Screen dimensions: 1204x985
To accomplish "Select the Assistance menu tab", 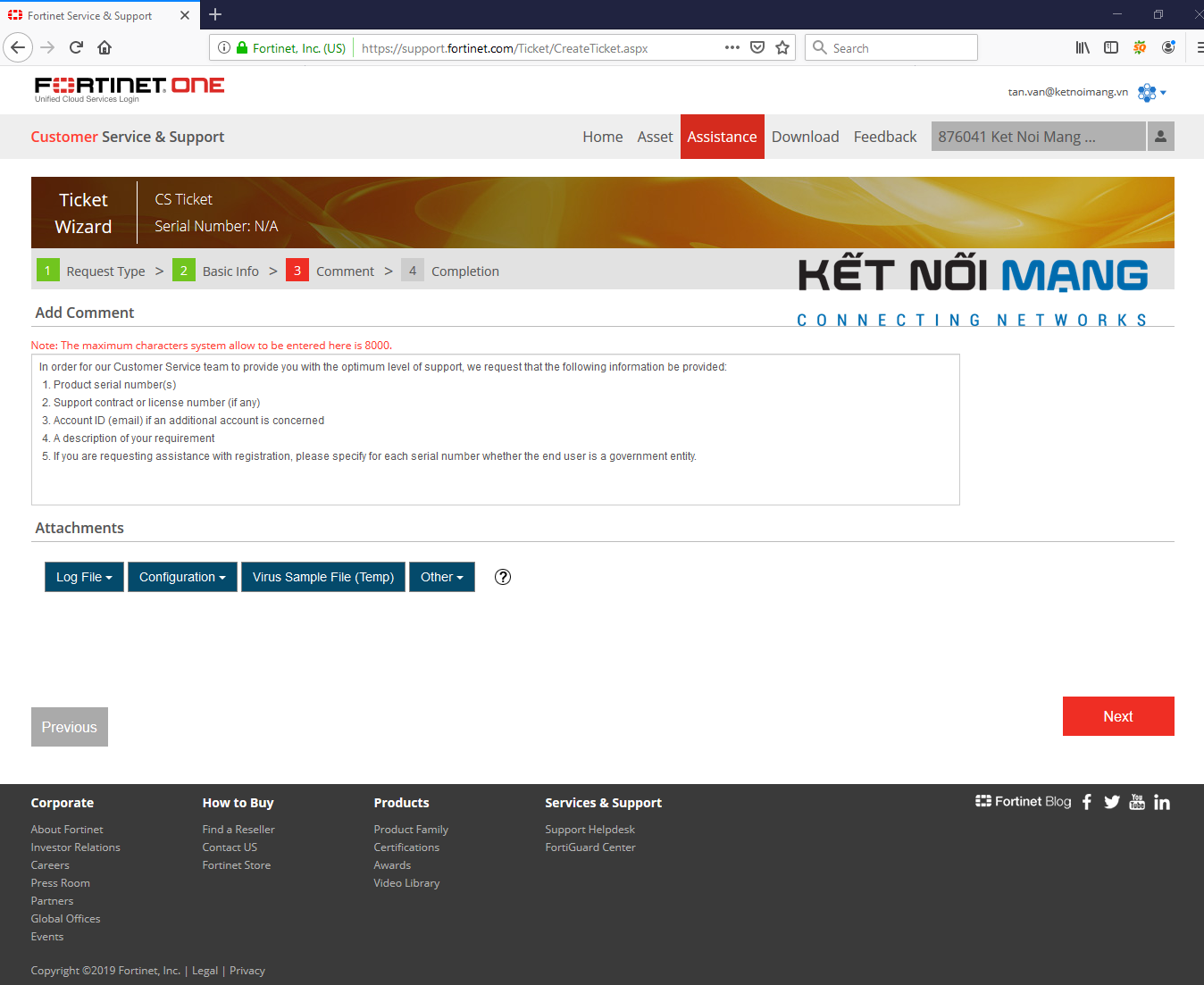I will tap(722, 137).
